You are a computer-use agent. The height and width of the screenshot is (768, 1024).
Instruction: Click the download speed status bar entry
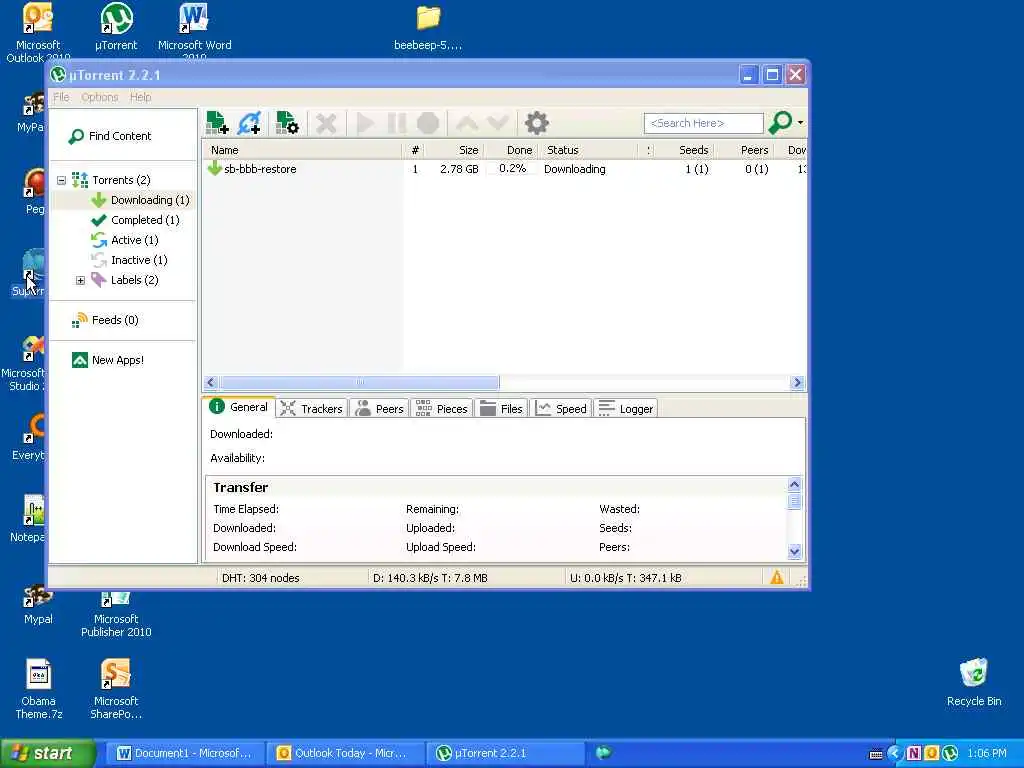point(430,578)
